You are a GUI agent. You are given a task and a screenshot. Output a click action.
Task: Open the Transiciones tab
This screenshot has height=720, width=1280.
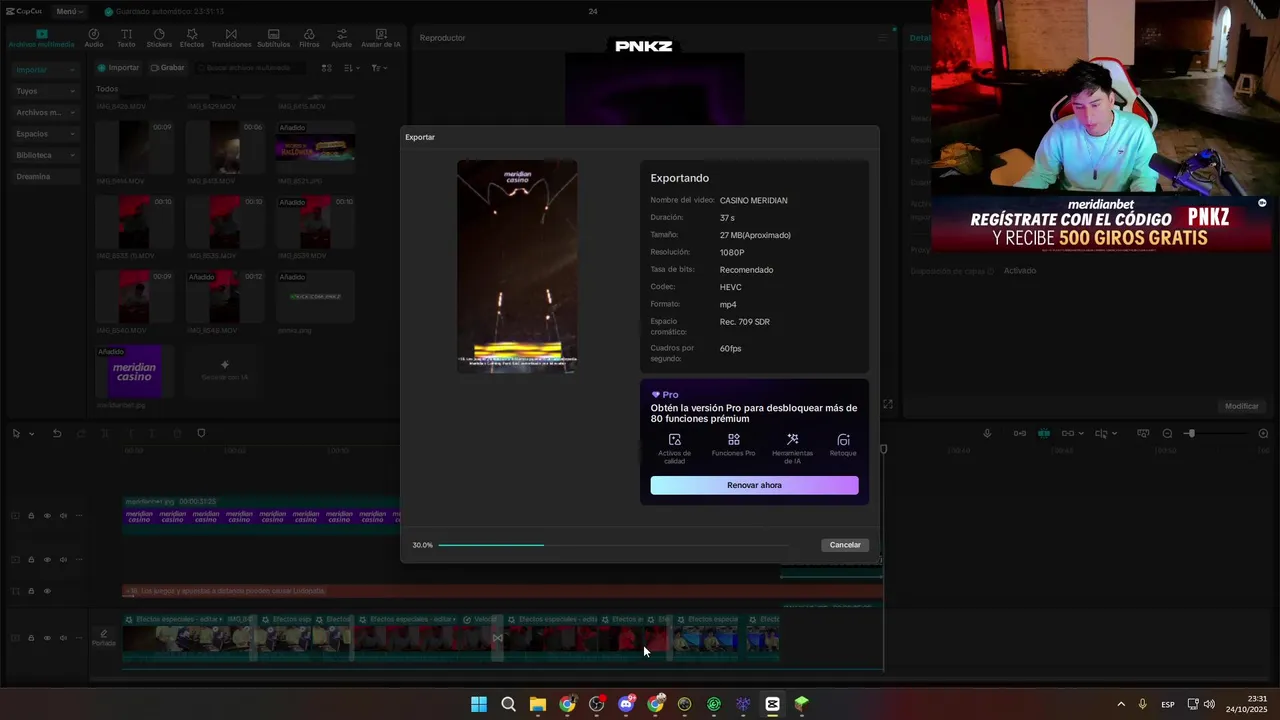pos(231,38)
